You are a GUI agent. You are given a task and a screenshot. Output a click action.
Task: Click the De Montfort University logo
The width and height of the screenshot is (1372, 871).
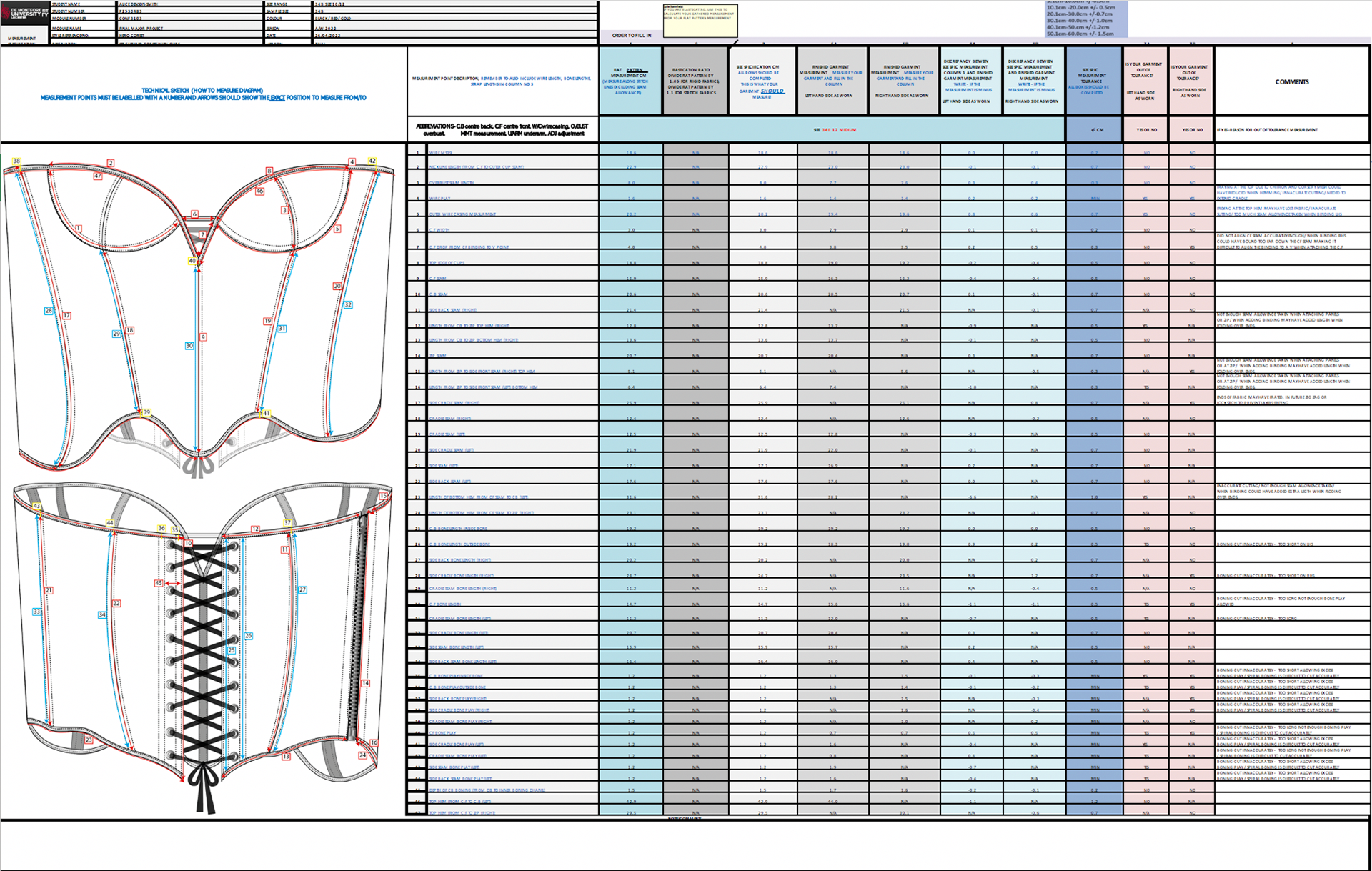pos(25,13)
